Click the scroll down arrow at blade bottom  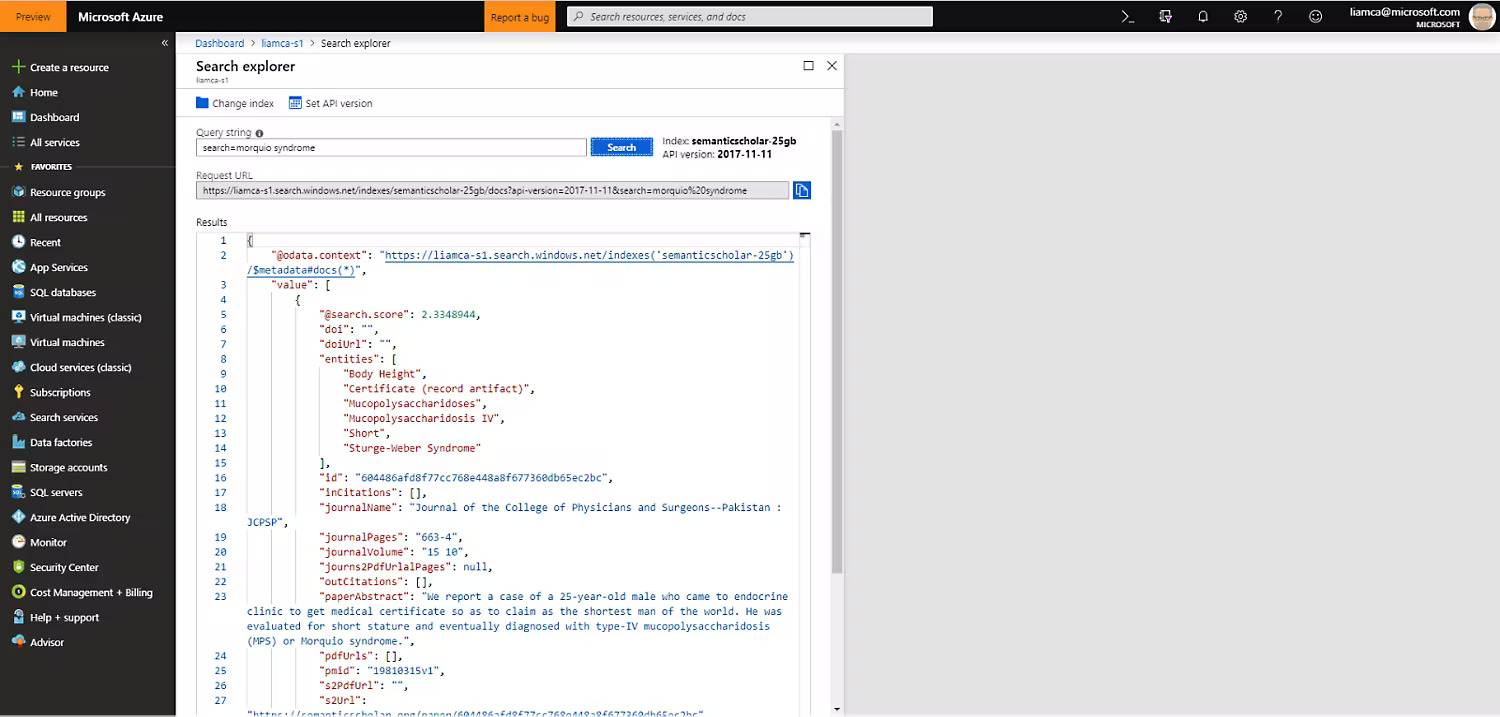[x=837, y=709]
